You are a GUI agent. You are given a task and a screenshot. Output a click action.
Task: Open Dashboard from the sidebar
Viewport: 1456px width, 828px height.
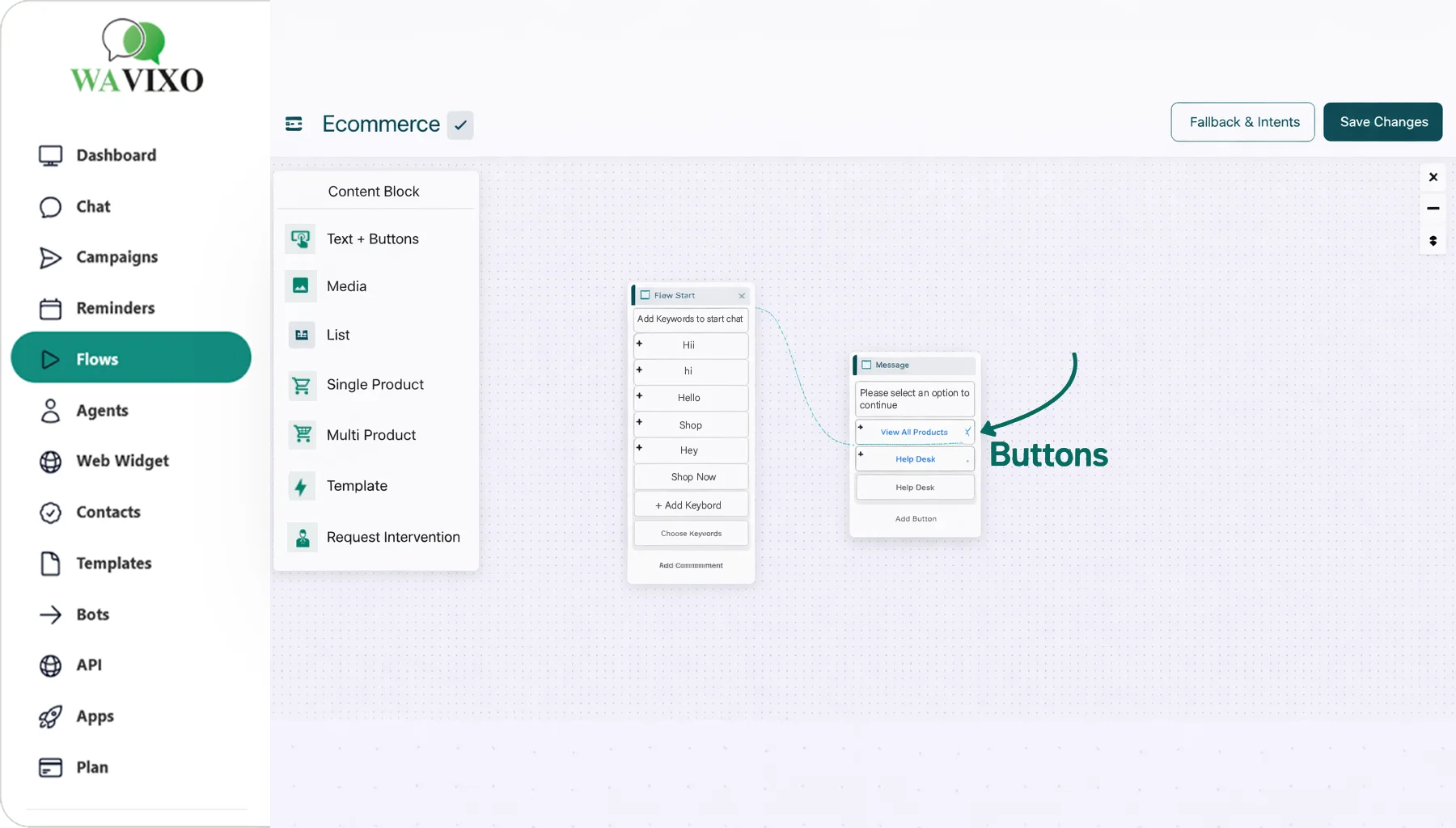coord(116,155)
